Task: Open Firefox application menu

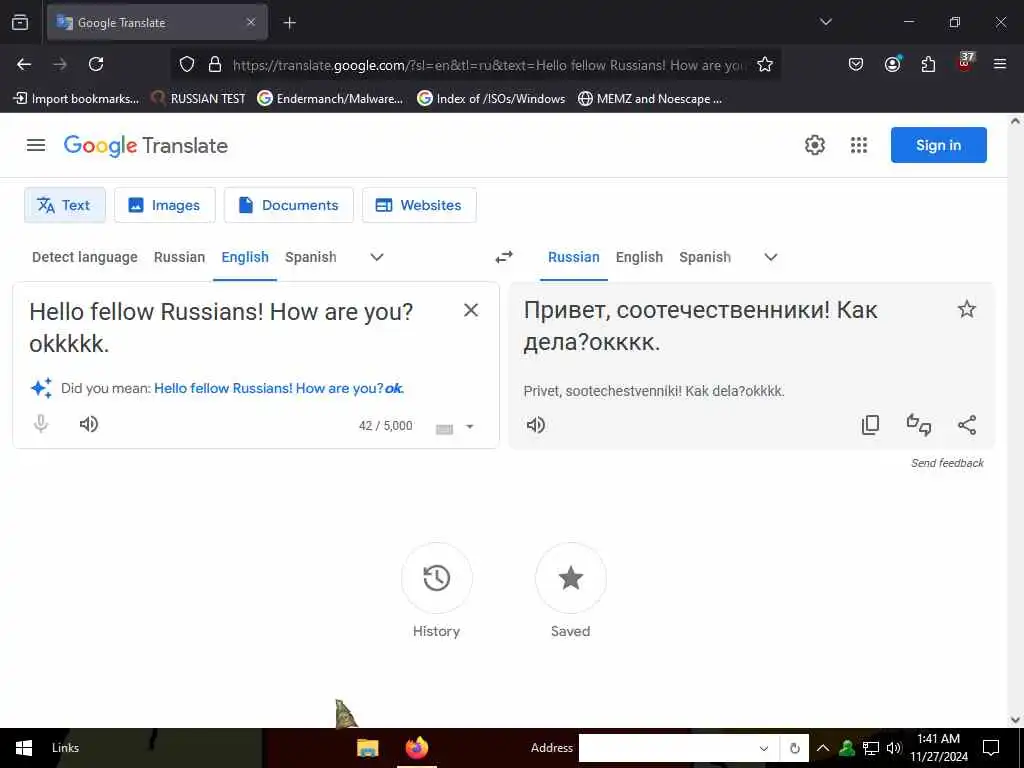Action: click(1000, 64)
